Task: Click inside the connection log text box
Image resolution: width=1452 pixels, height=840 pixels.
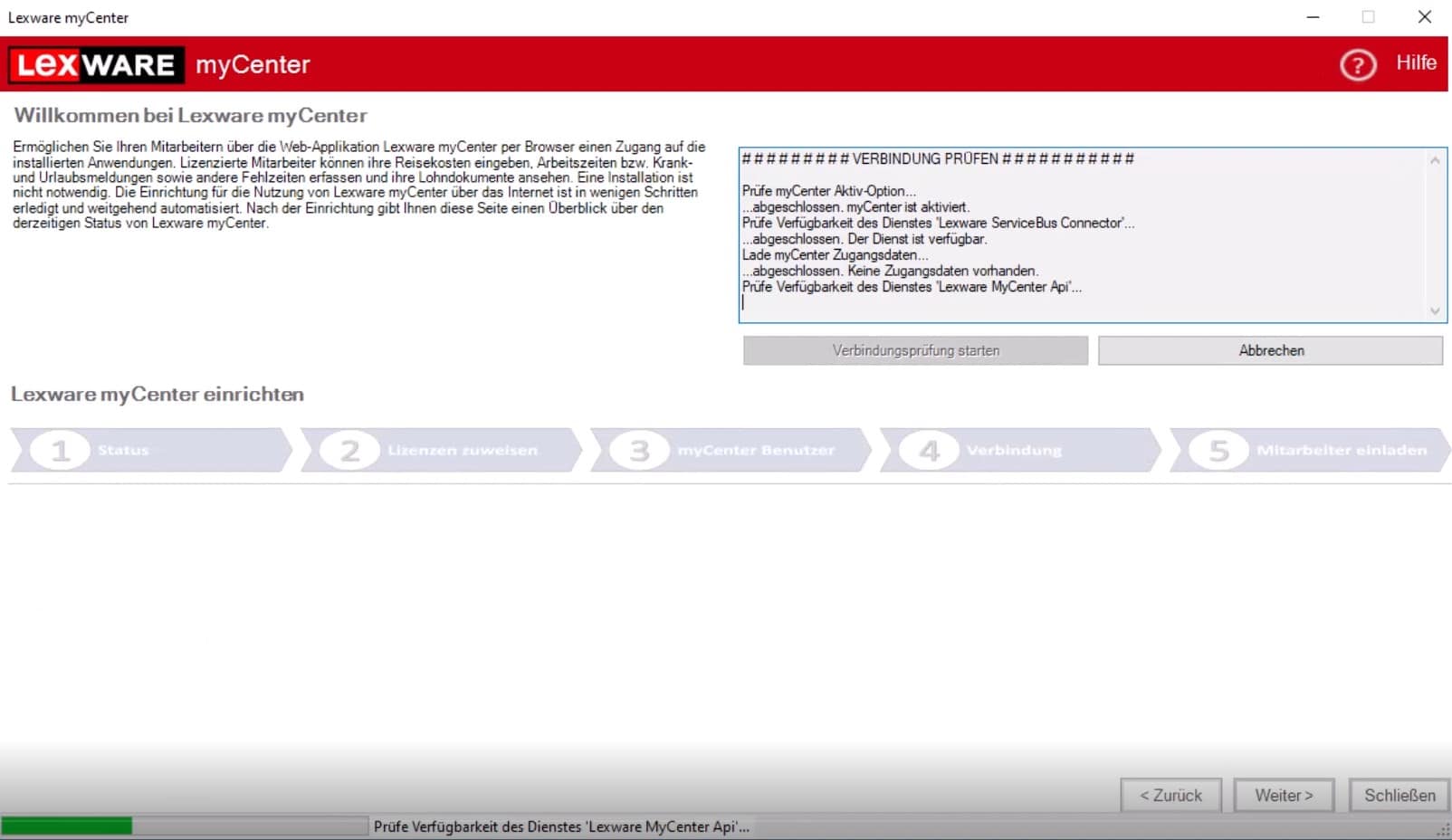Action: click(x=1092, y=235)
